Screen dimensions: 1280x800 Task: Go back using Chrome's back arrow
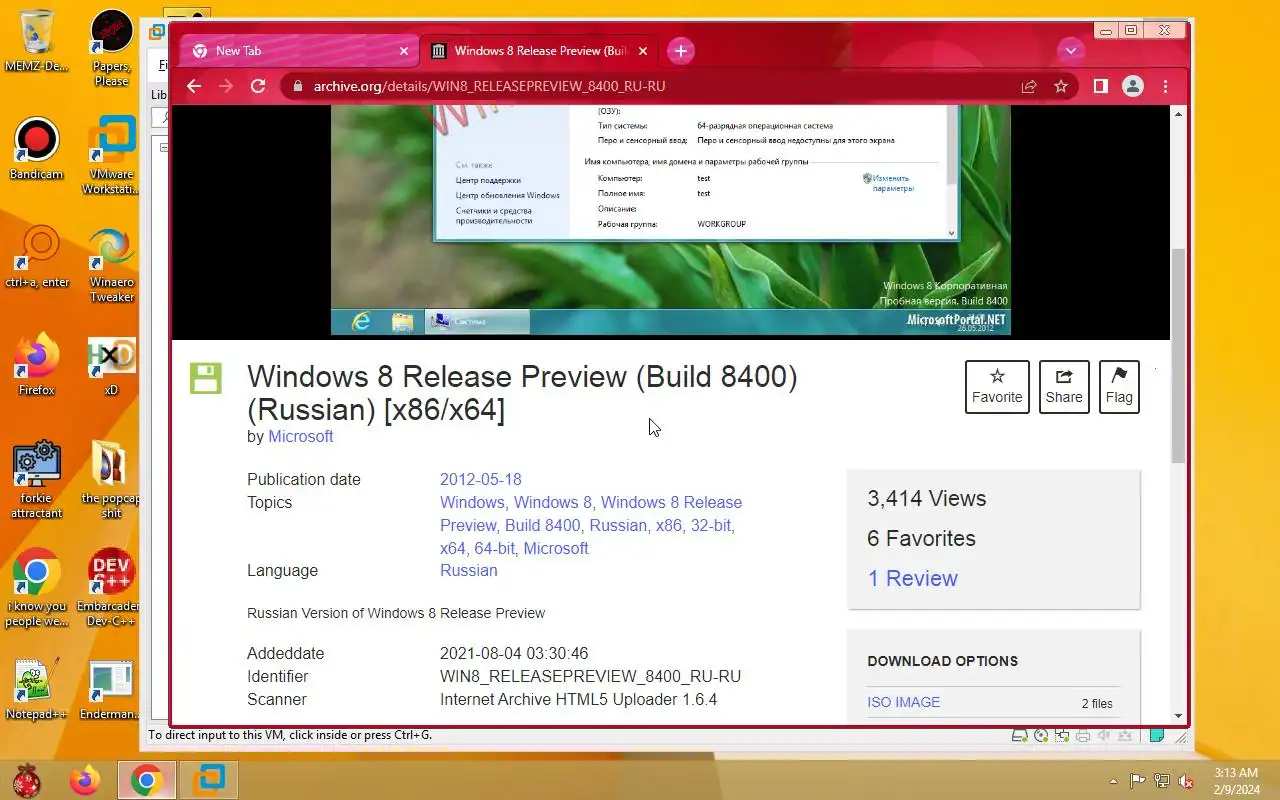(194, 86)
